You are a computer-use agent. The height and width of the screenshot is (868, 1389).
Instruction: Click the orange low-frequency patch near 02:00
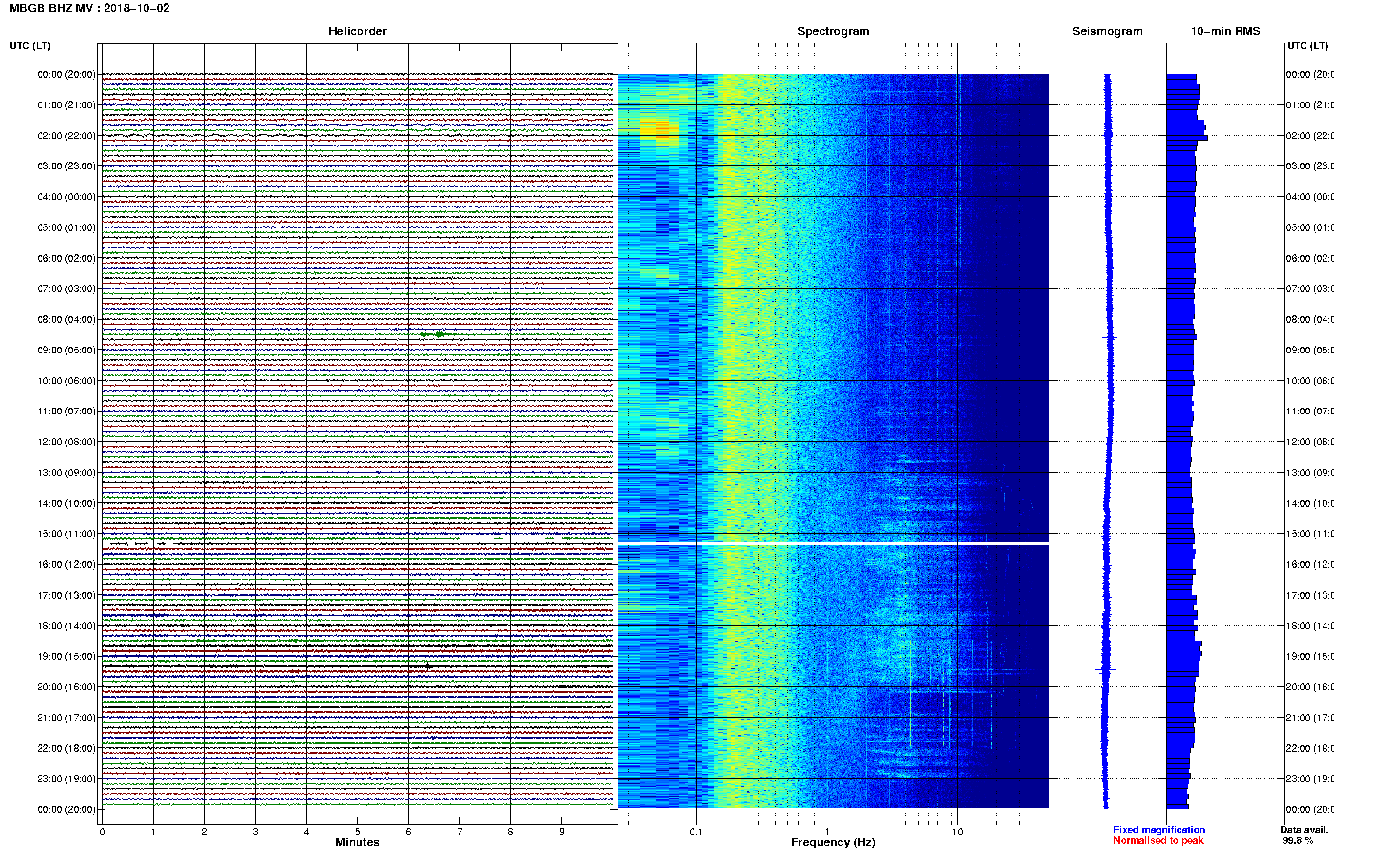coord(660,130)
